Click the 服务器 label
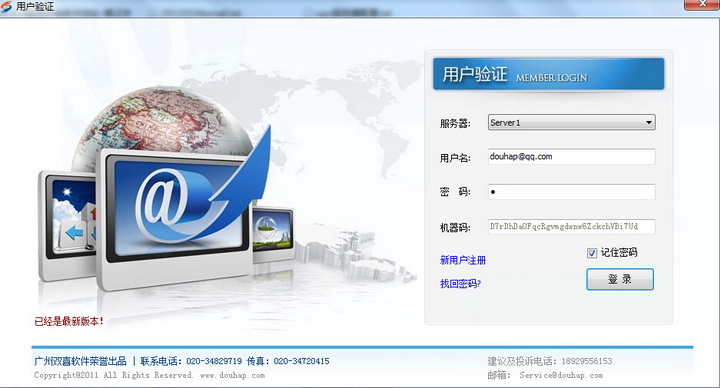720x388 pixels. pos(455,124)
